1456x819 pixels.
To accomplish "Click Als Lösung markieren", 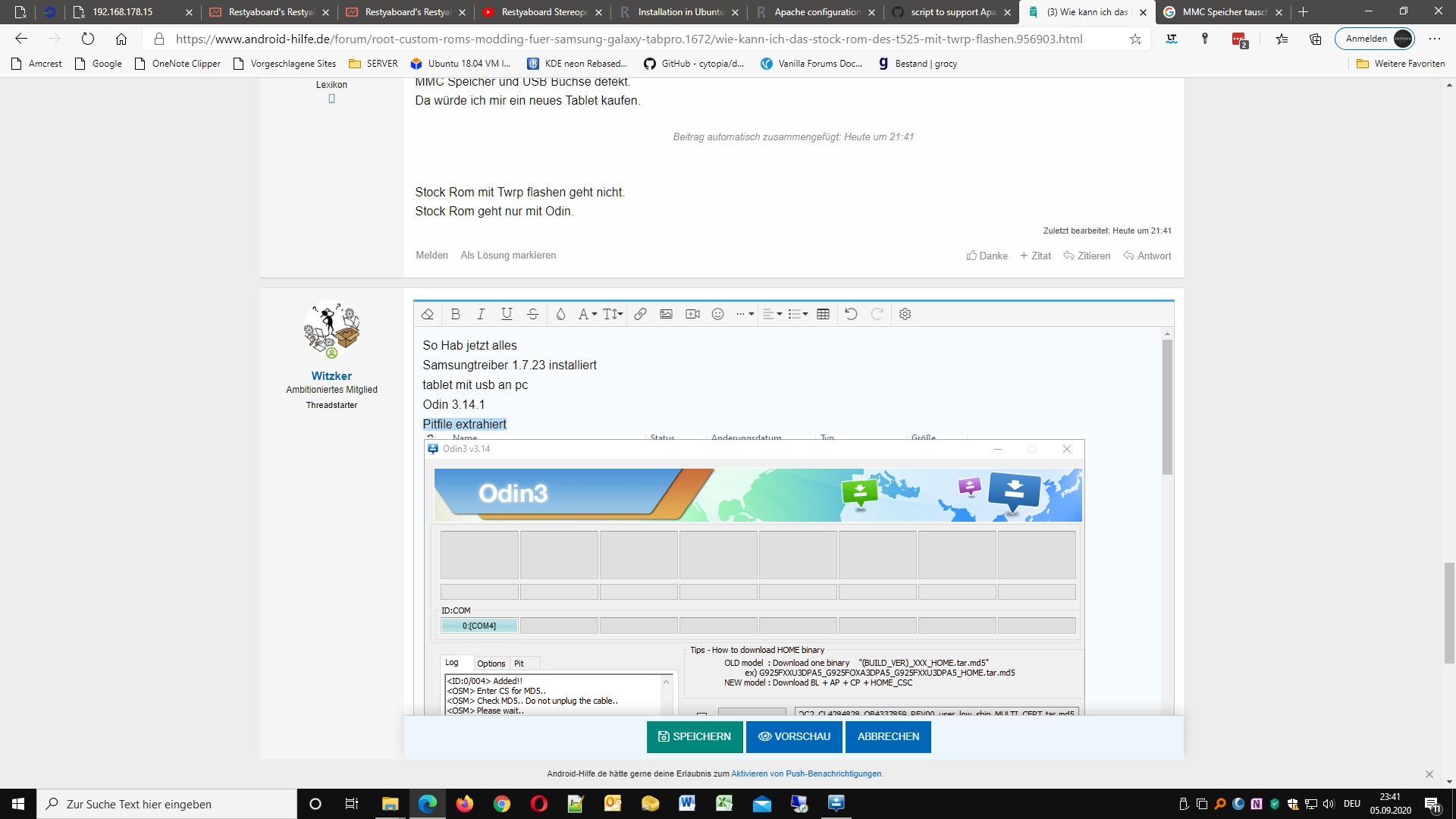I will tap(508, 255).
